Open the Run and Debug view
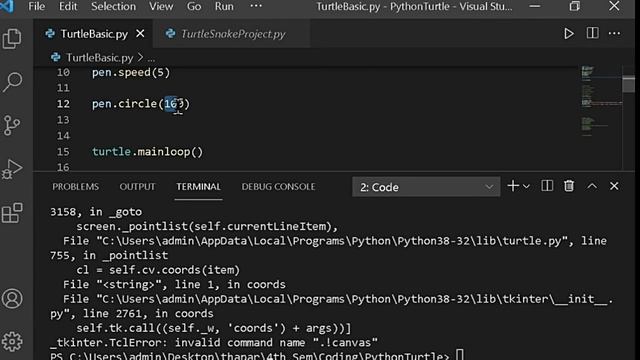The image size is (640, 360). pos(12,169)
